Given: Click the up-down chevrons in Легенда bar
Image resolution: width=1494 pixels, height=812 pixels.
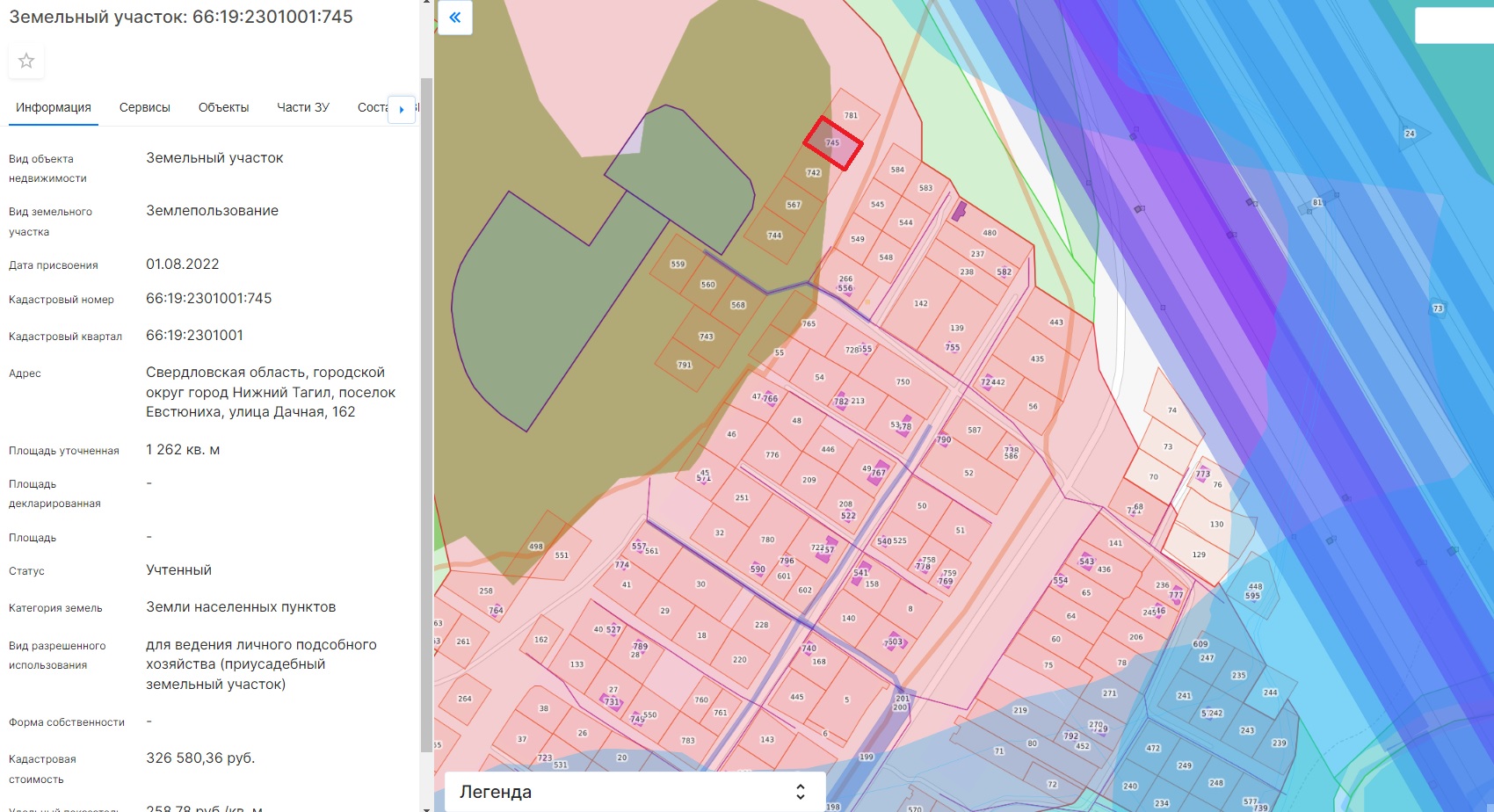Looking at the screenshot, I should point(800,792).
